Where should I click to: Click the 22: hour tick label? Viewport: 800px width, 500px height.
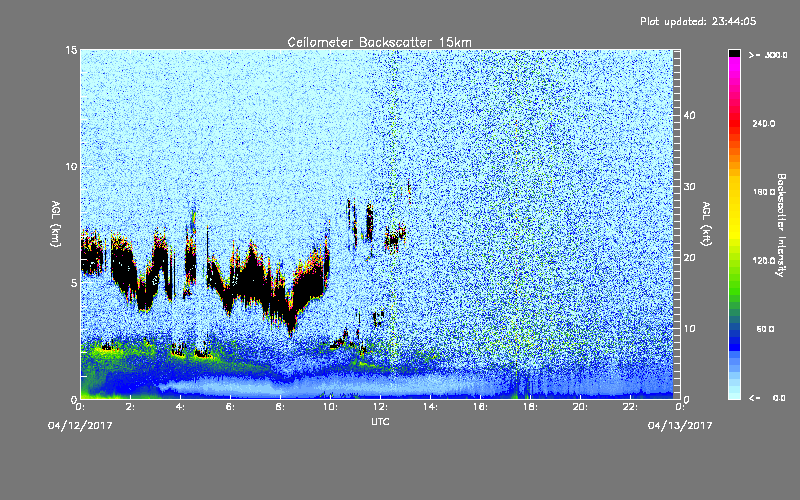[631, 407]
